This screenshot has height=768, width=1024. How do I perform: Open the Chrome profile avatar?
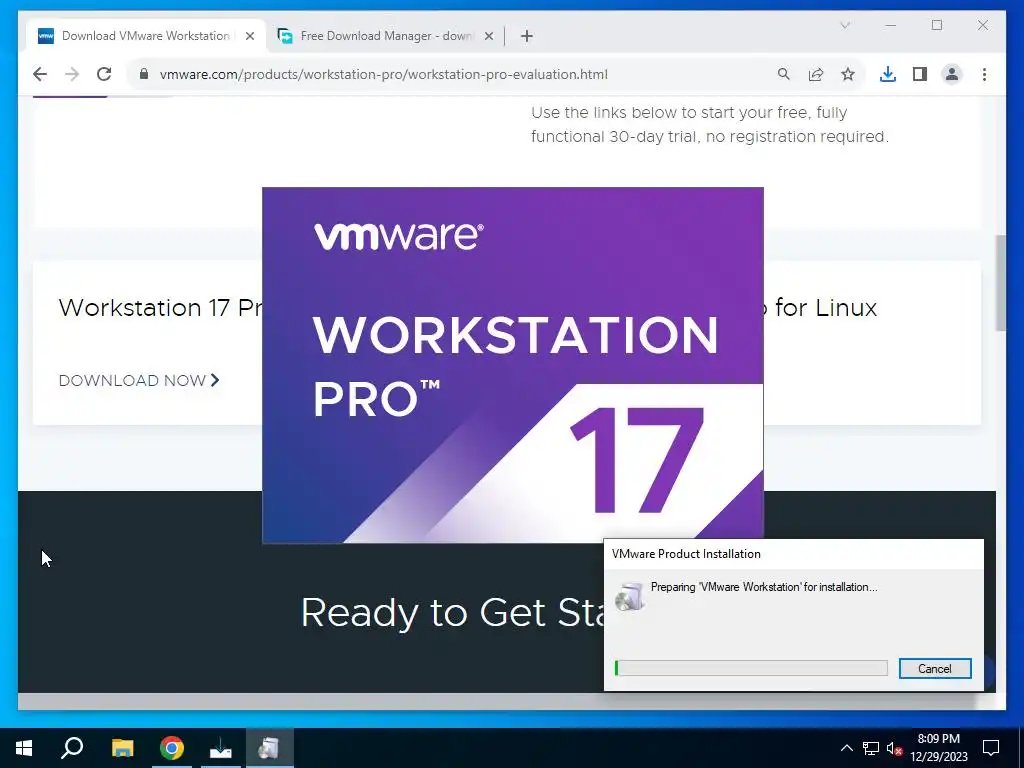tap(952, 74)
